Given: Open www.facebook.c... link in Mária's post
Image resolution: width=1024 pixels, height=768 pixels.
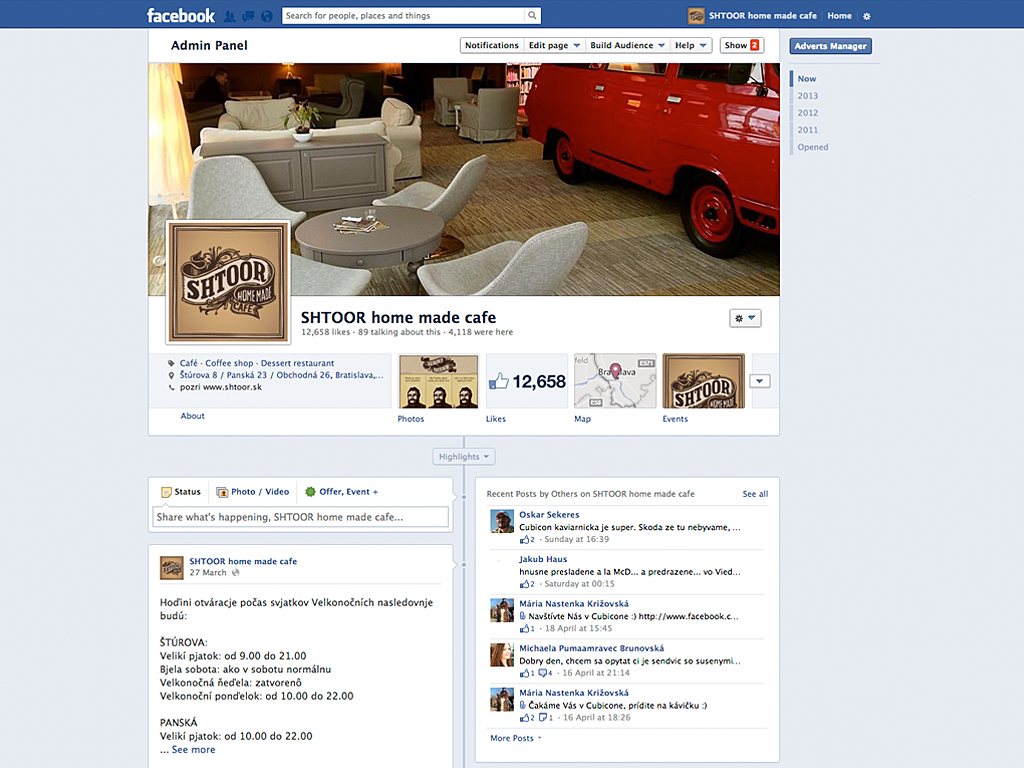Looking at the screenshot, I should pos(688,616).
